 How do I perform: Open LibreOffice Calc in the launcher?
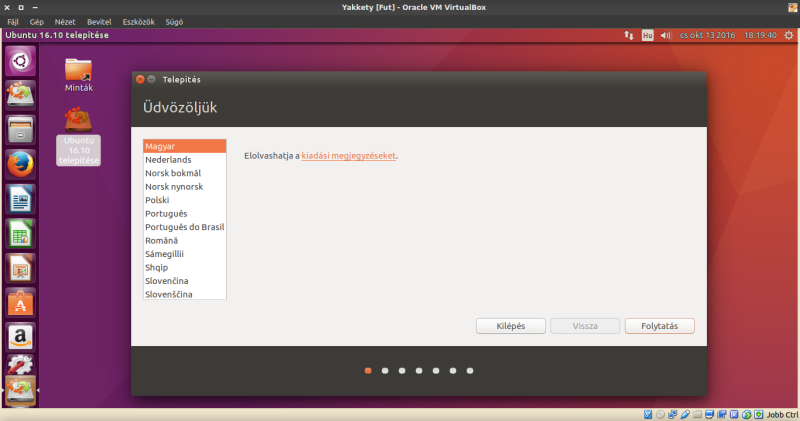21,234
